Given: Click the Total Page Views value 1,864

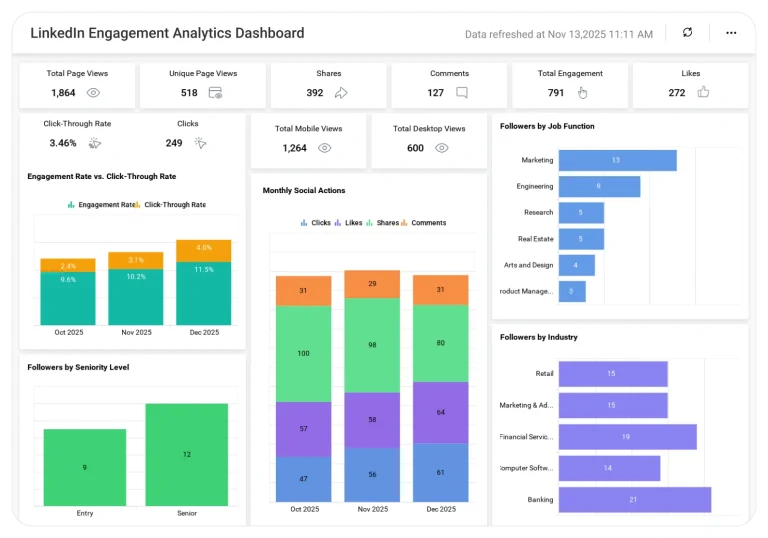Looking at the screenshot, I should 63,93.
